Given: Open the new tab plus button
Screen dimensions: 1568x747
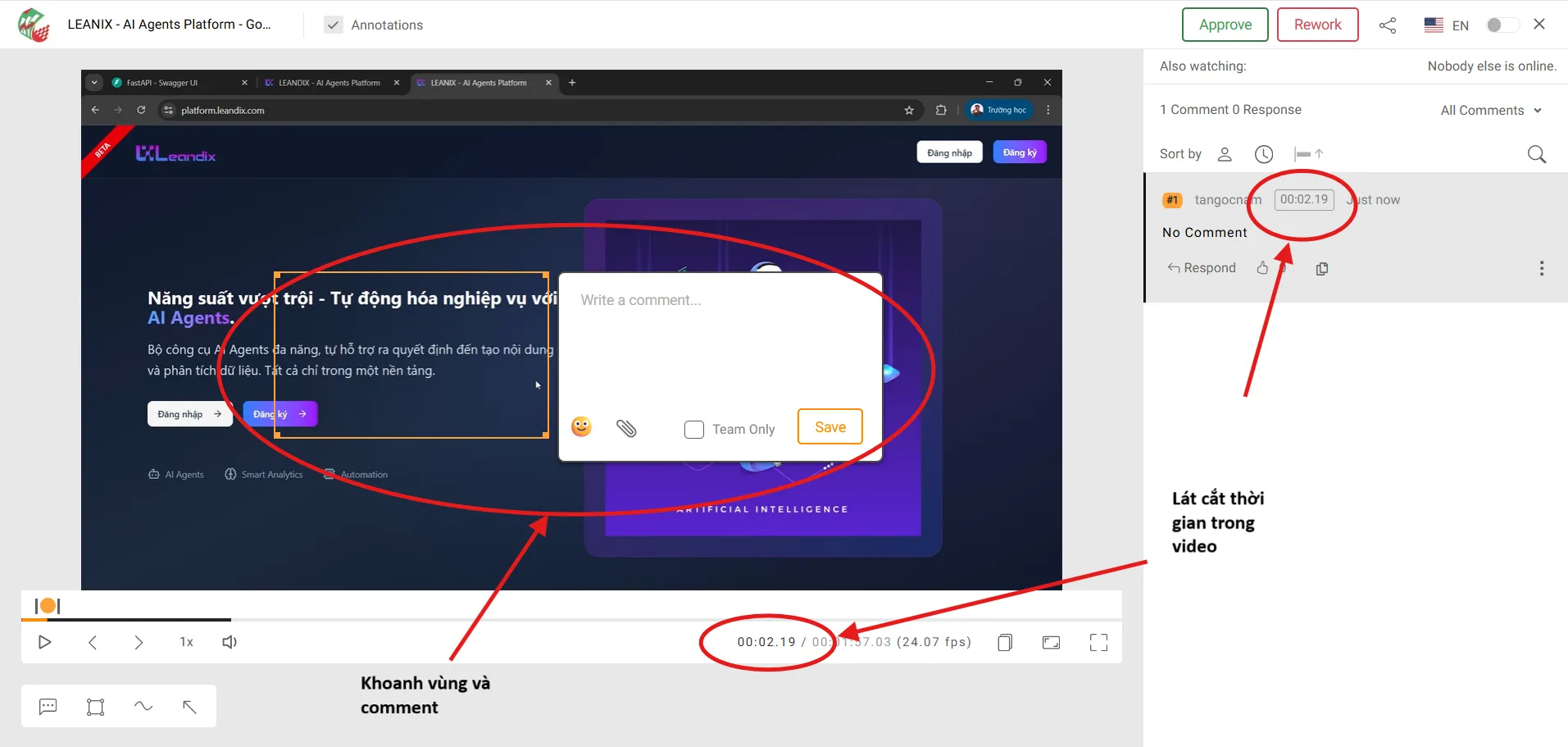Looking at the screenshot, I should [572, 83].
